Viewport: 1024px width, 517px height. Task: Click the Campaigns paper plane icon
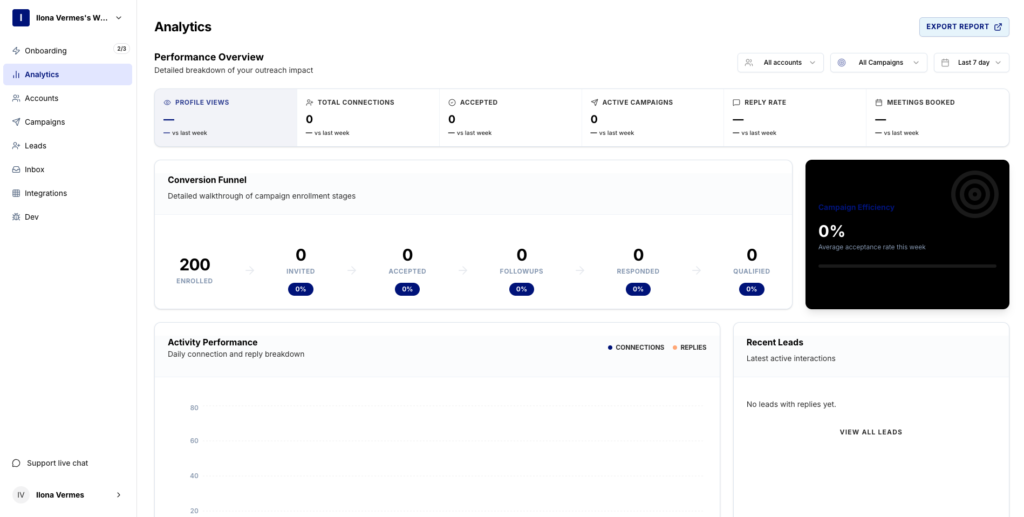(x=16, y=122)
